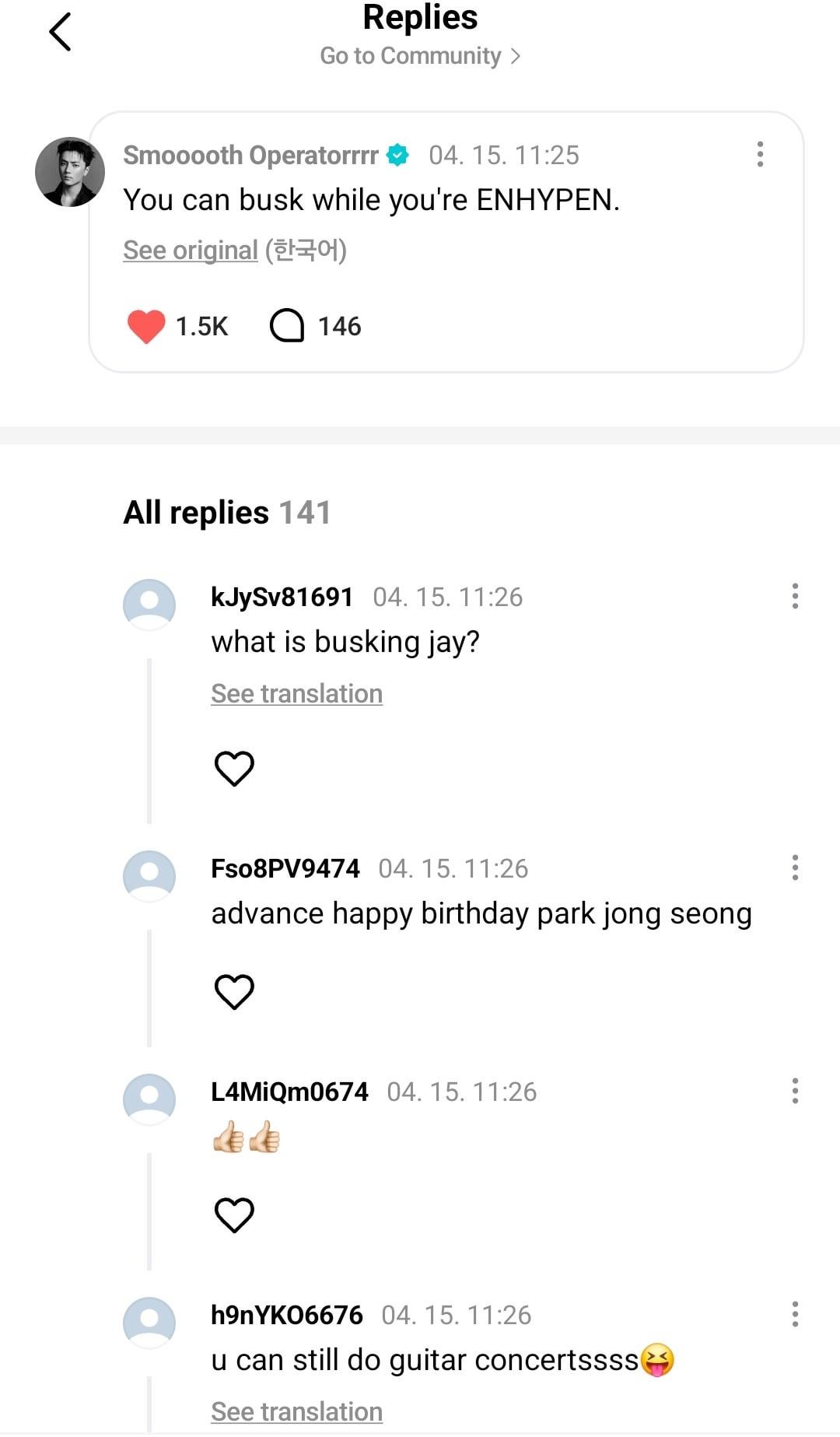Image resolution: width=840 pixels, height=1437 pixels.
Task: Like L4MiQm0674's thumbs-up reply
Action: [234, 1215]
